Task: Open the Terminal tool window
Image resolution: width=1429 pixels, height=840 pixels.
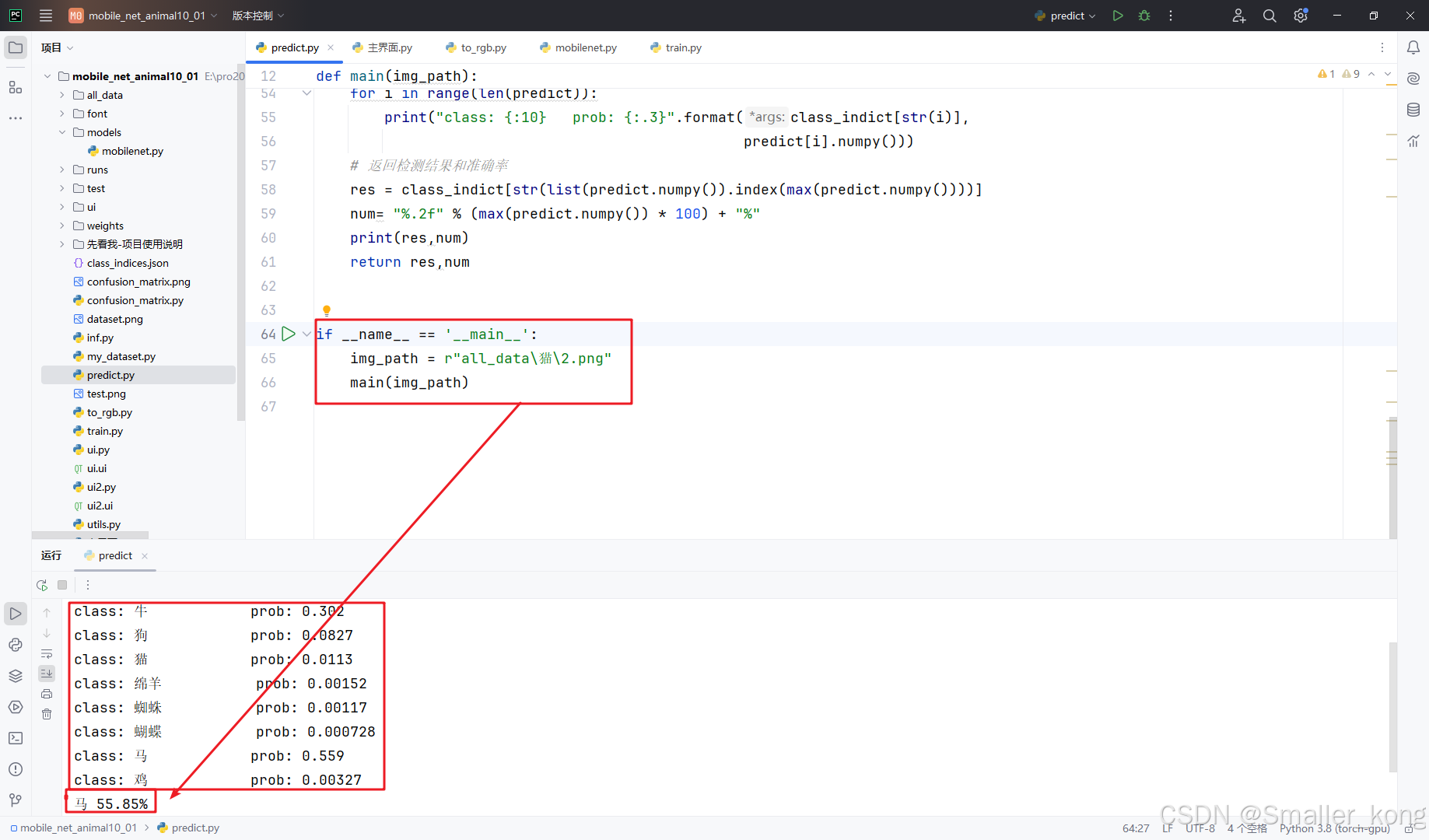Action: tap(16, 738)
